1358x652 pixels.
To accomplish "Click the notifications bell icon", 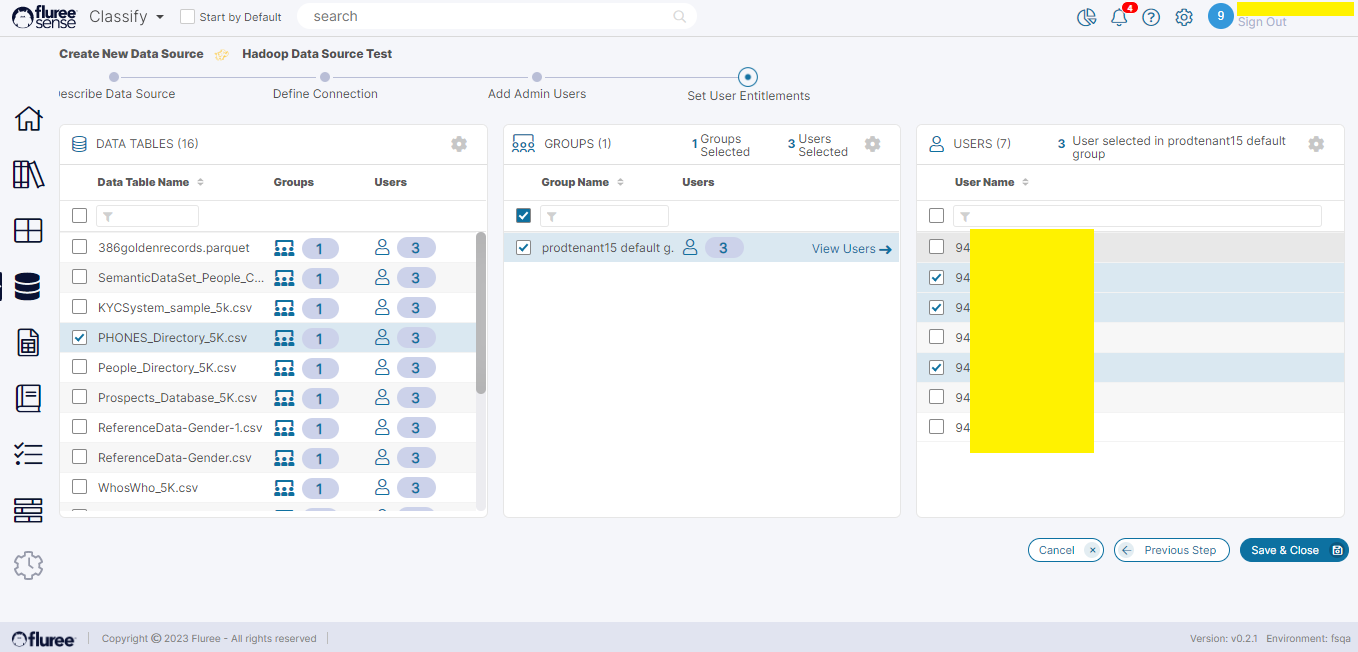I will 1119,17.
